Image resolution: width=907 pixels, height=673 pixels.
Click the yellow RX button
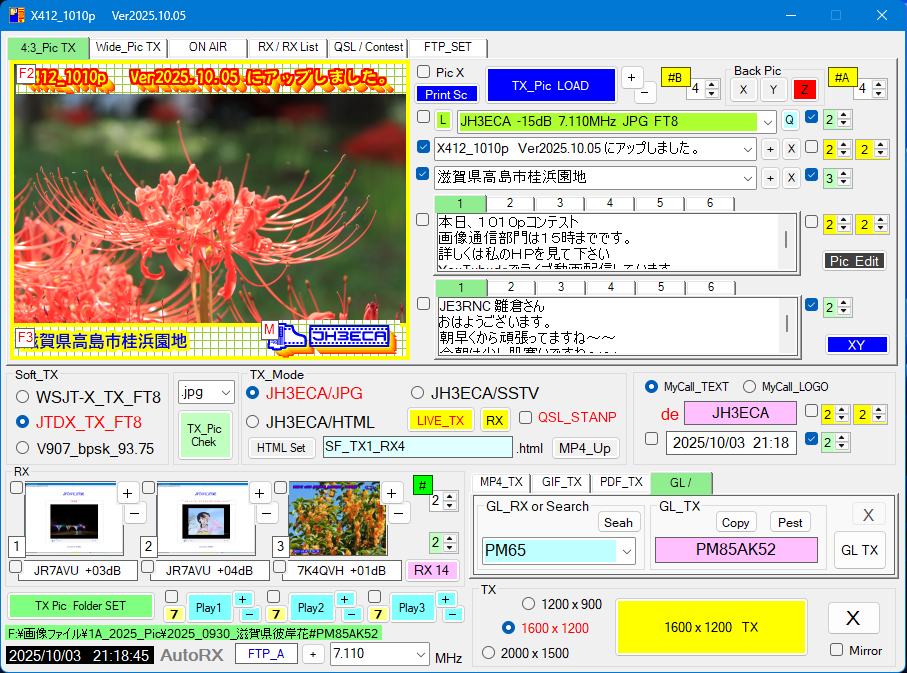pos(494,420)
